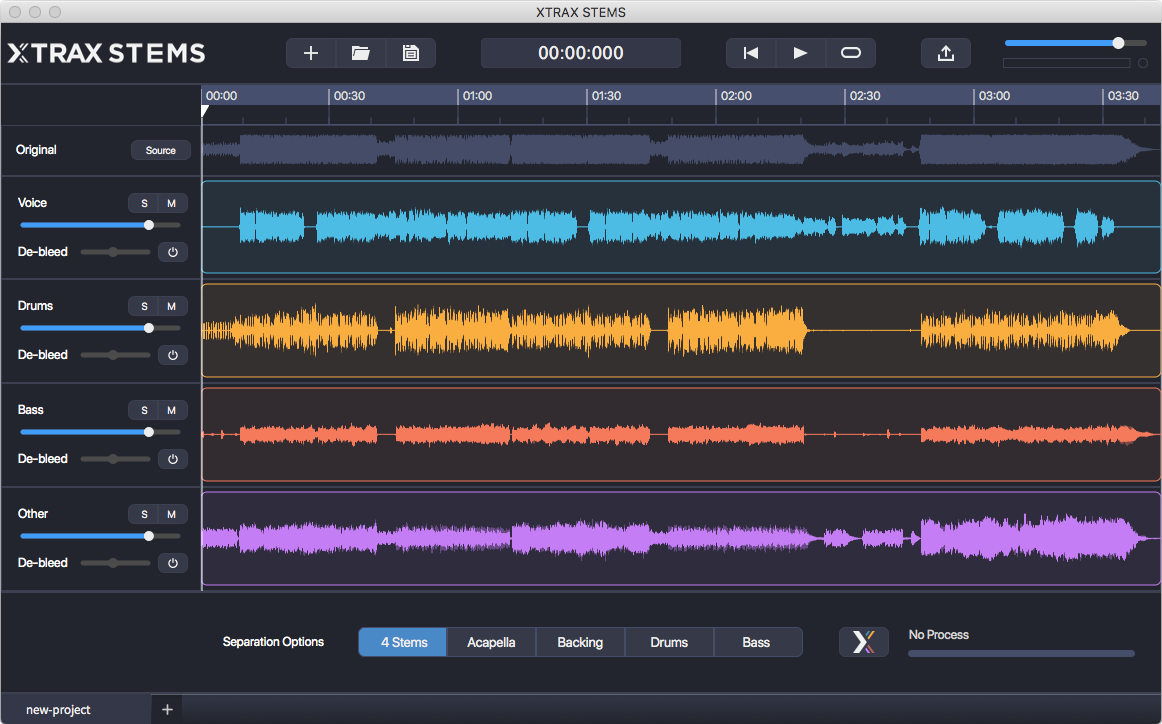Click the XTRAX logo next to No Process

pos(863,641)
